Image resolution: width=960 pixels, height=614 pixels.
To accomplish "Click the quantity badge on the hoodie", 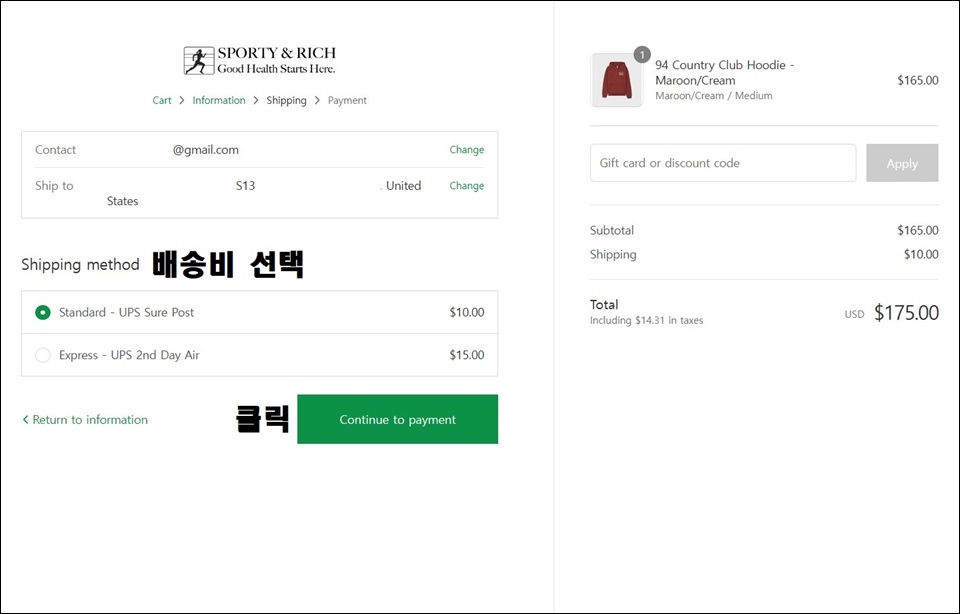I will 642,54.
